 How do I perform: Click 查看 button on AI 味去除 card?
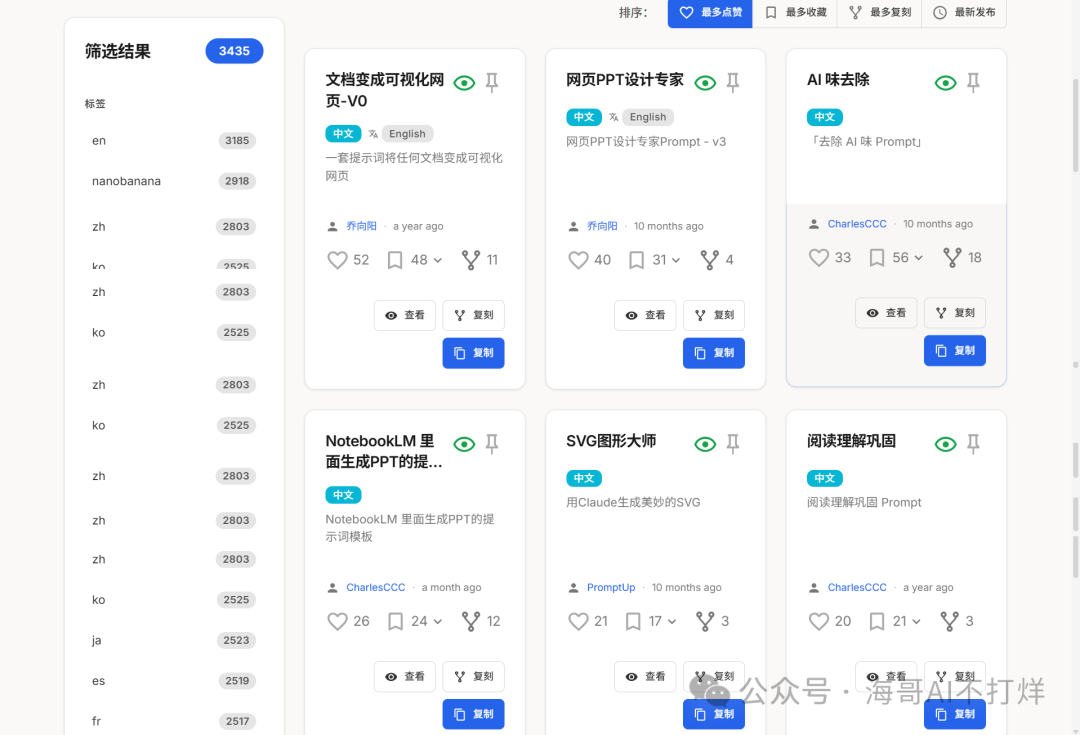coord(886,313)
